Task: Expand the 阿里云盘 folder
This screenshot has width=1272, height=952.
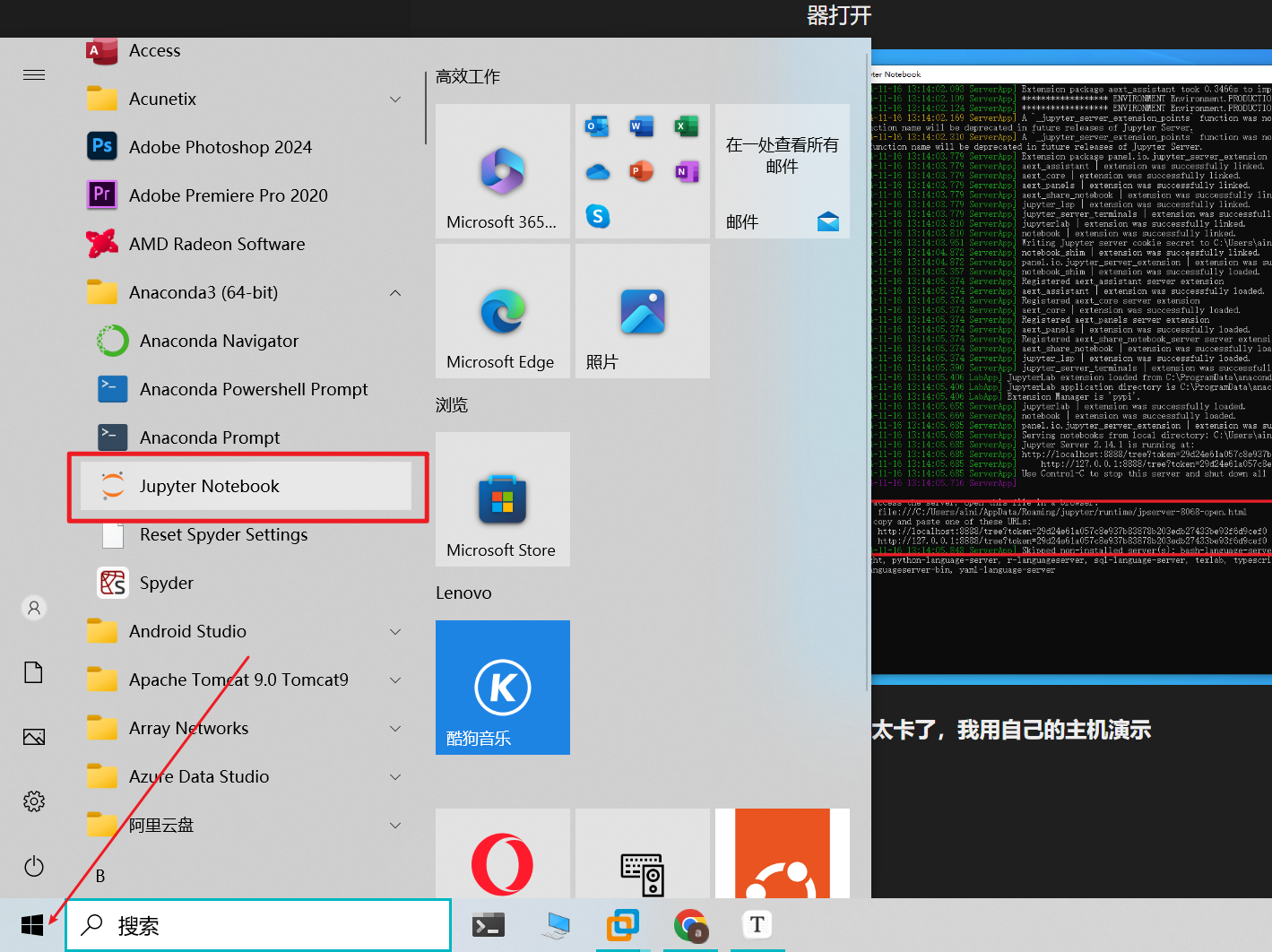Action: [395, 825]
